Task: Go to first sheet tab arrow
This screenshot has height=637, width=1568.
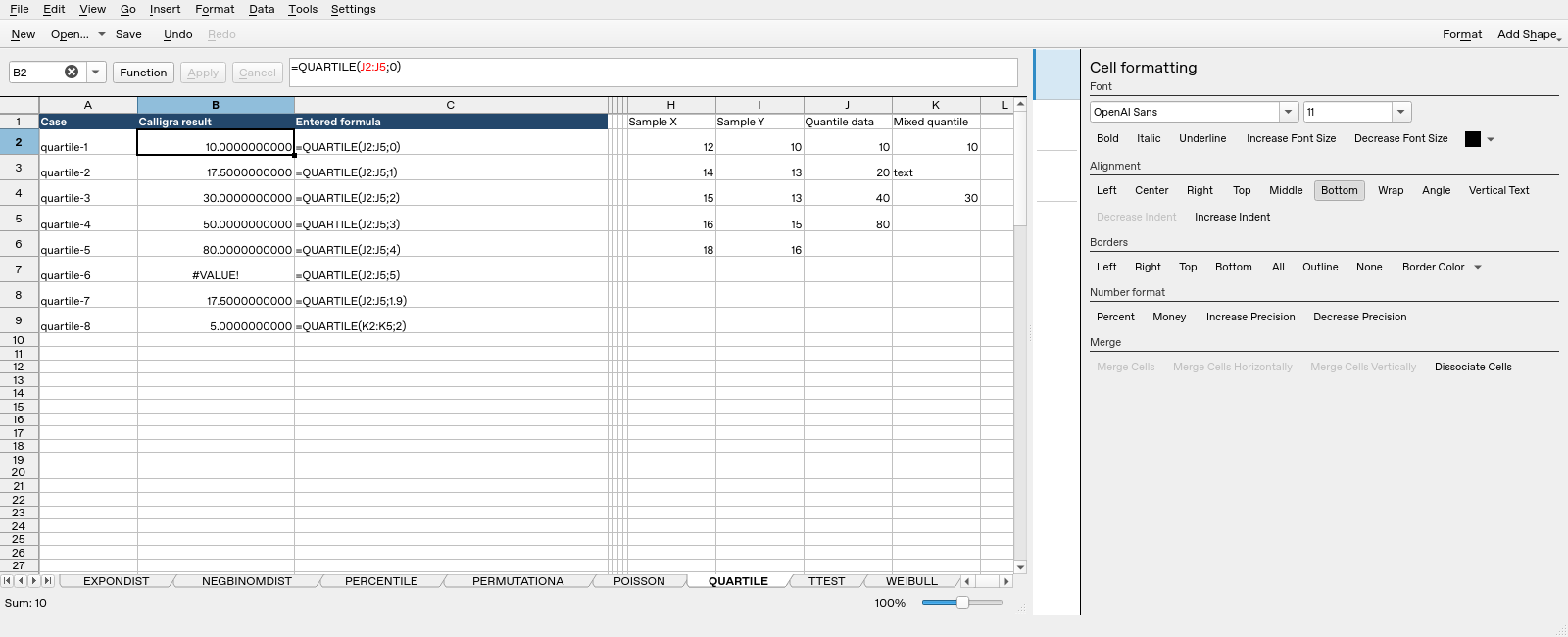Action: 8,581
